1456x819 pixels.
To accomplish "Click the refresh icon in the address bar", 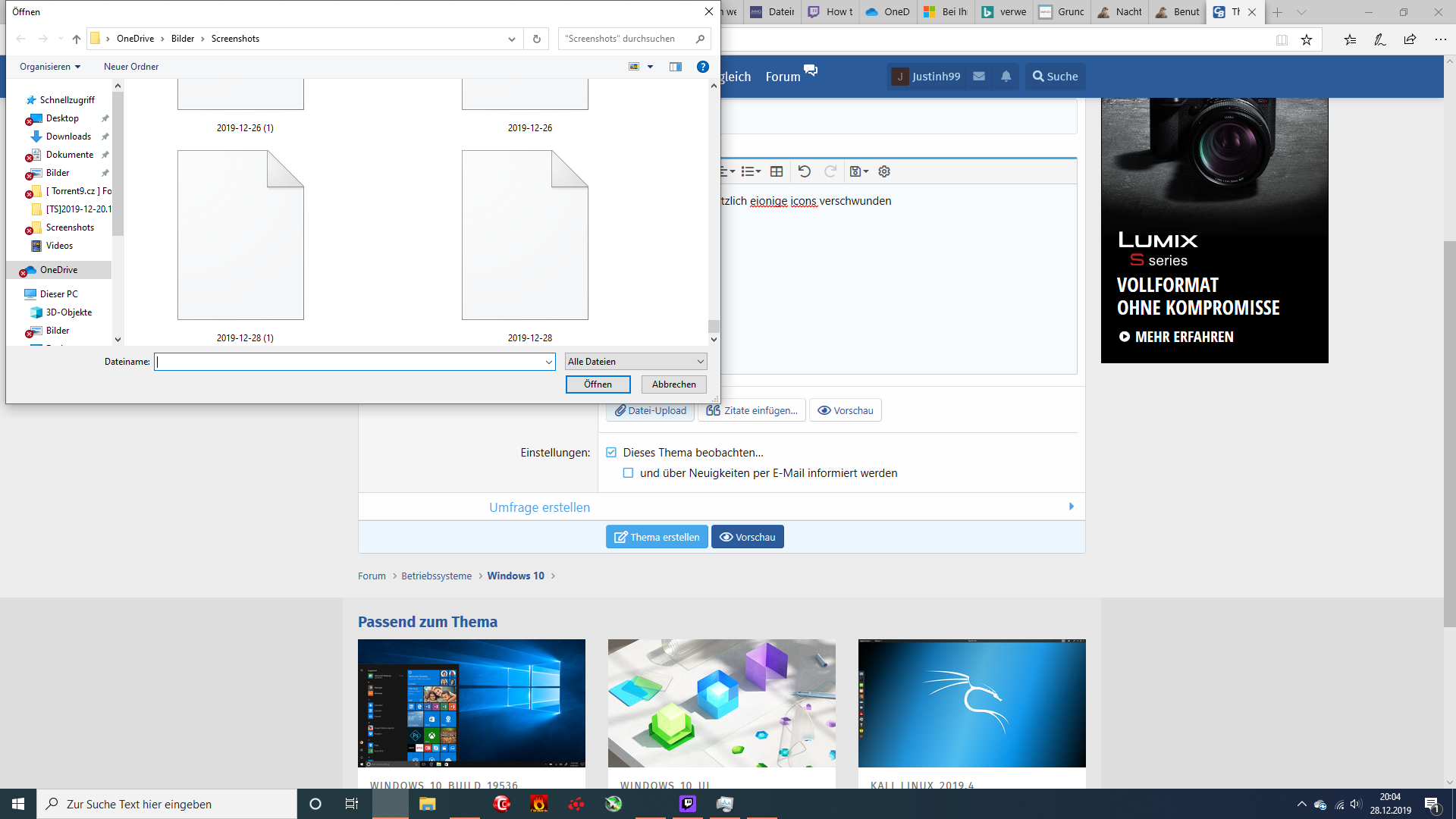I will coord(536,39).
